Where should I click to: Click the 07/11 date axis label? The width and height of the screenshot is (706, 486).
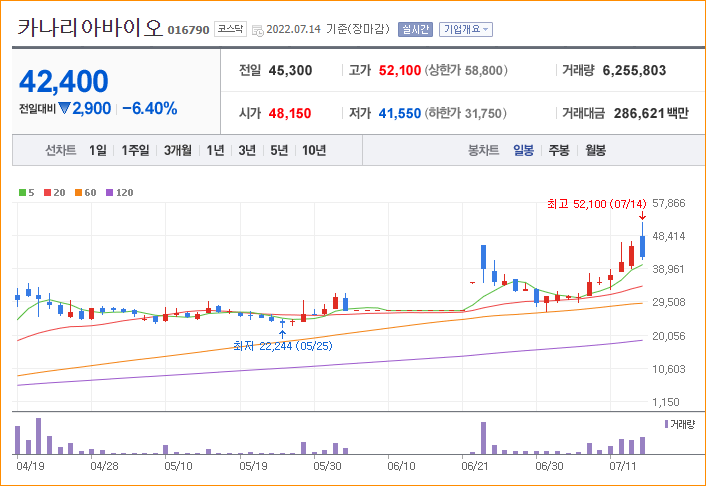pyautogui.click(x=623, y=466)
